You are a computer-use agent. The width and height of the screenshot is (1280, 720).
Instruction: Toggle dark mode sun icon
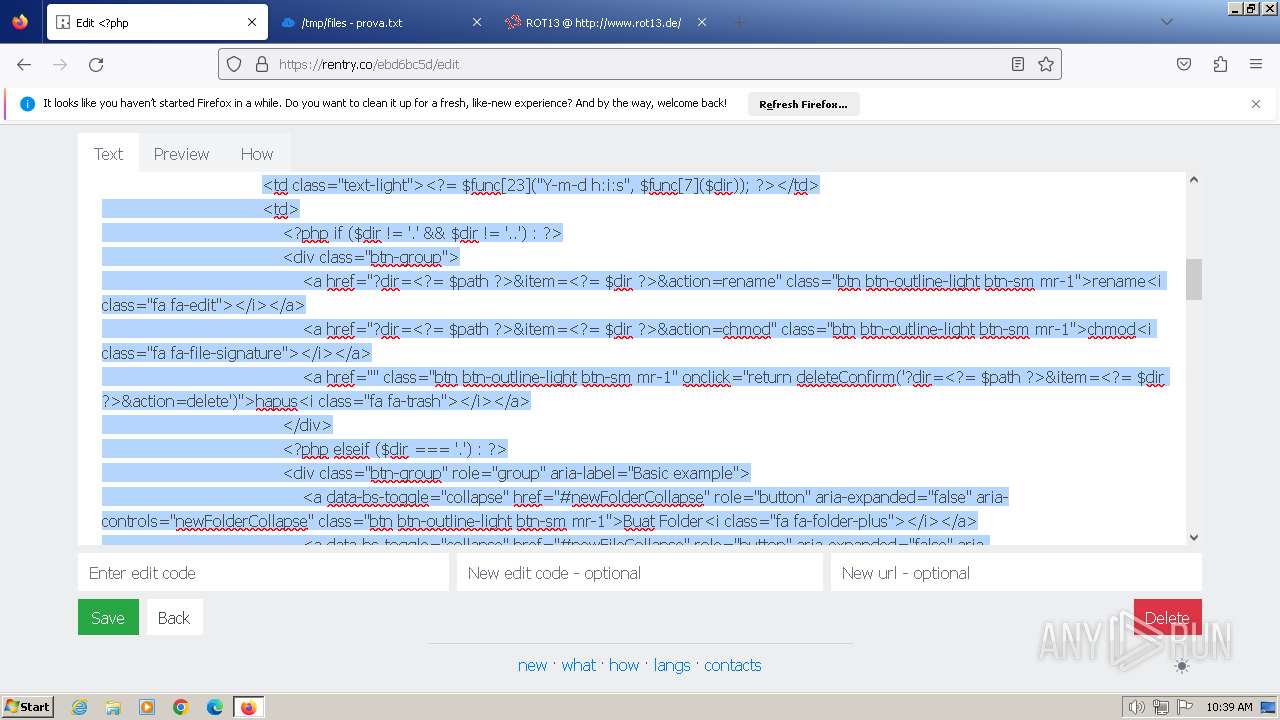(1182, 666)
